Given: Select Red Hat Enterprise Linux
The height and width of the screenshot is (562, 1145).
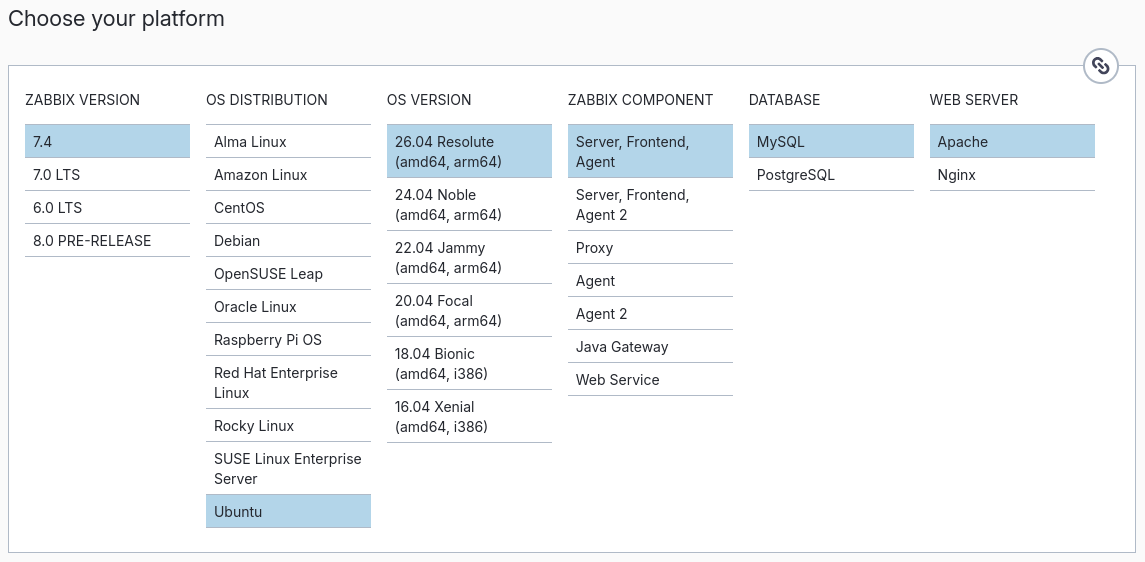Looking at the screenshot, I should click(x=288, y=382).
